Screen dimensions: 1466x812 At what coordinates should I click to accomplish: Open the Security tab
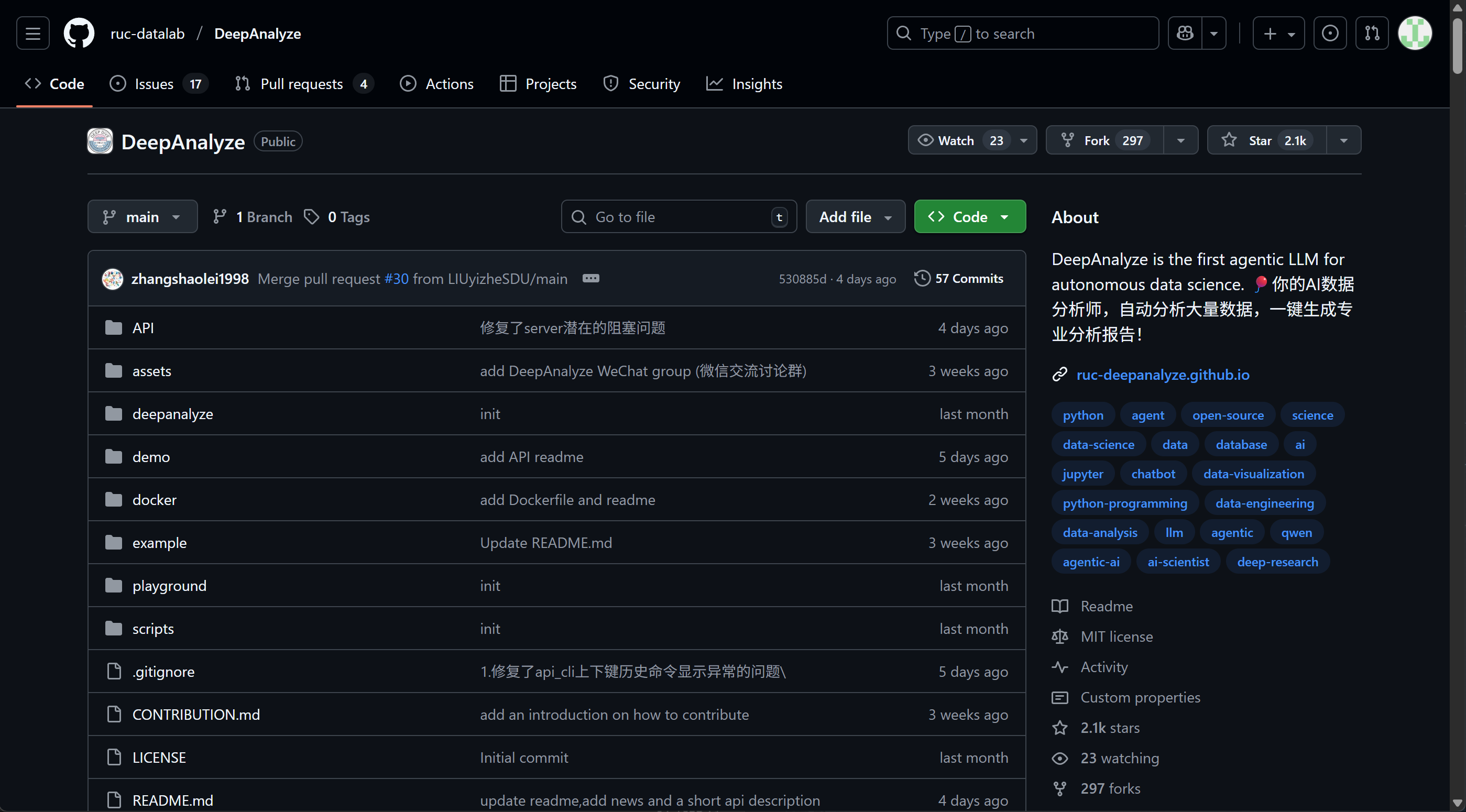coord(641,84)
